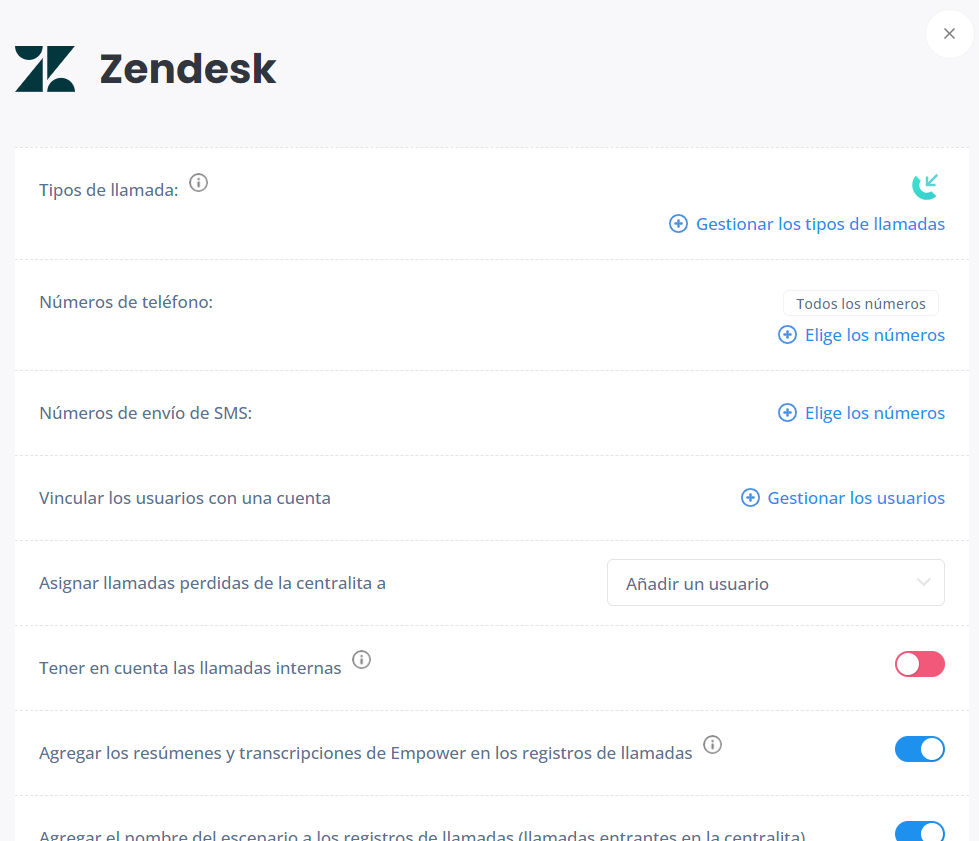Click Vincular los usuarios con una cuenta text

coord(185,498)
